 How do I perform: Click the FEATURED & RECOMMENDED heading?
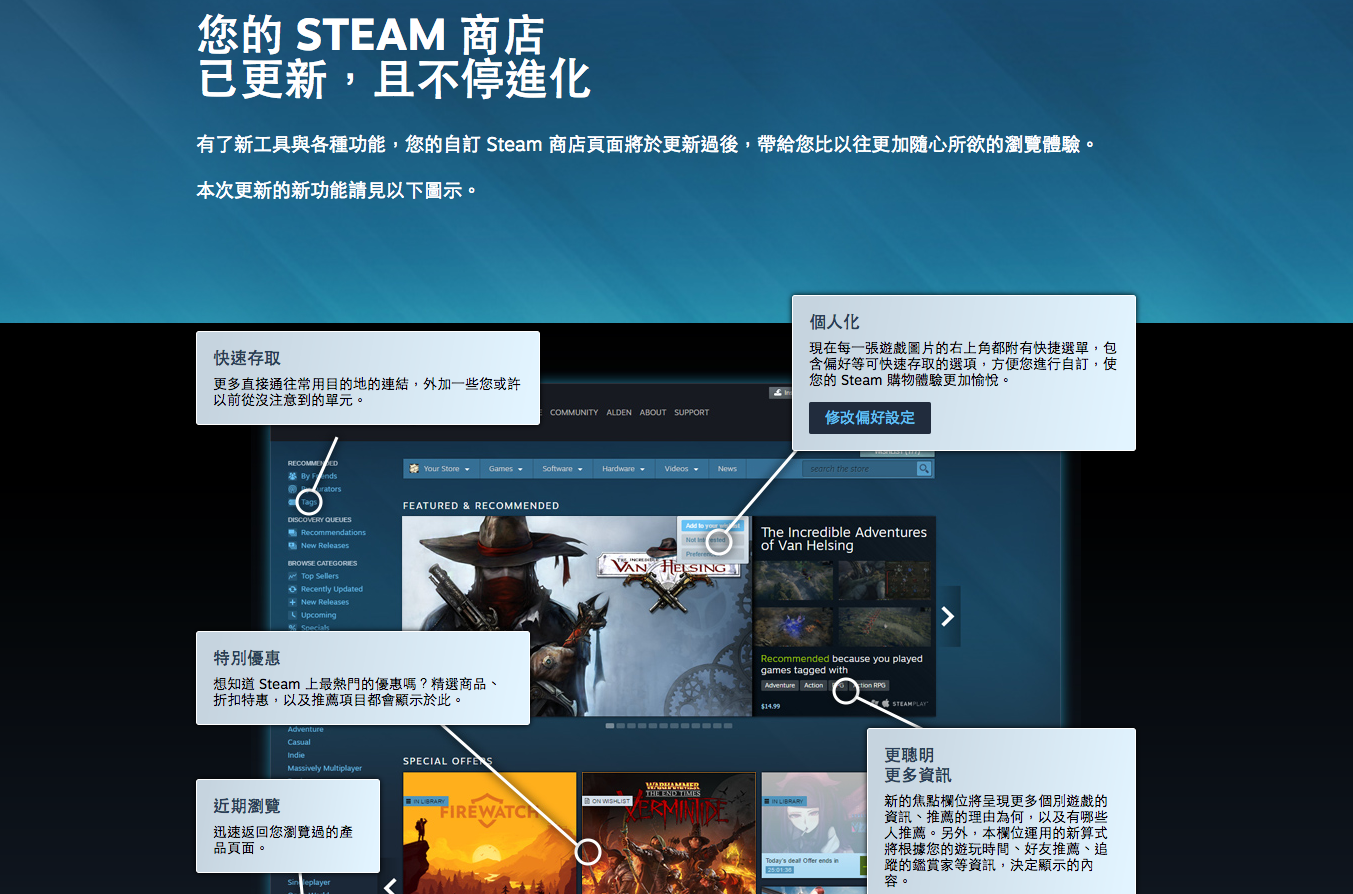(481, 506)
